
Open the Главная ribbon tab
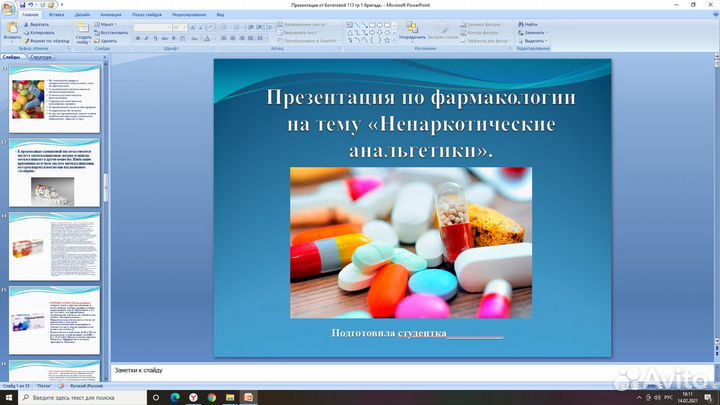pos(30,15)
